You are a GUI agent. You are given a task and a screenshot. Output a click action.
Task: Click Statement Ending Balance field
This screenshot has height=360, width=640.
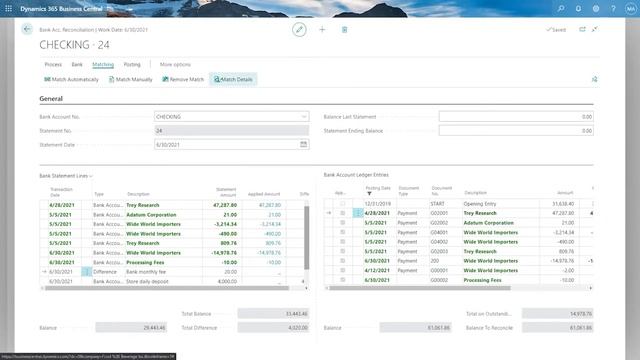[516, 131]
